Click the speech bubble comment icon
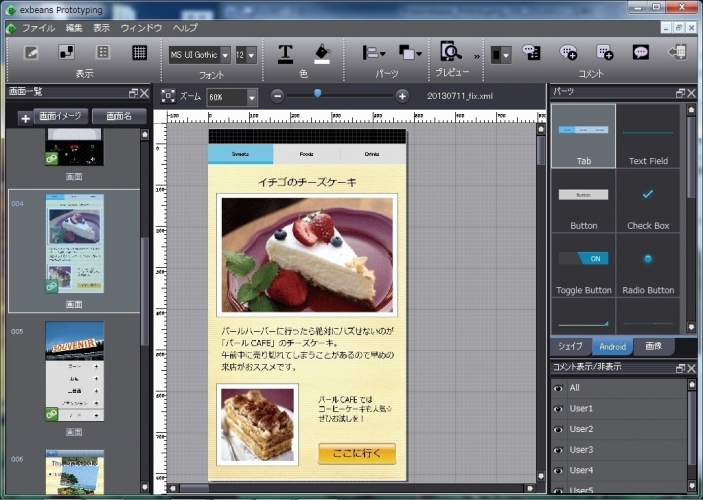 tap(641, 52)
